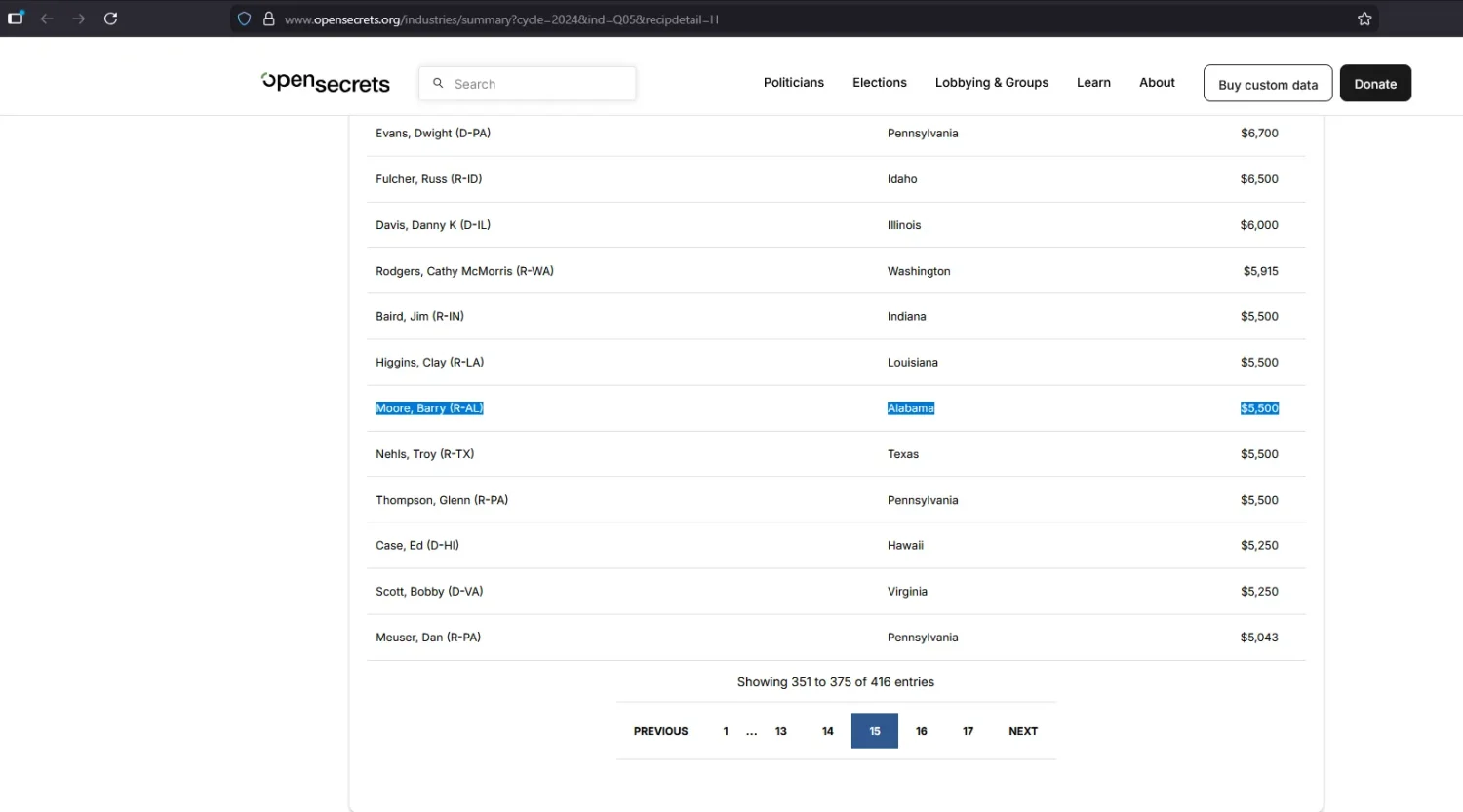
Task: Open the Lobbying & Groups menu
Action: pos(992,83)
